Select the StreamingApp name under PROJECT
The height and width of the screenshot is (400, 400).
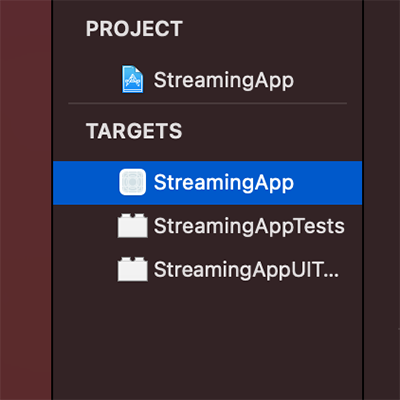coord(224,80)
